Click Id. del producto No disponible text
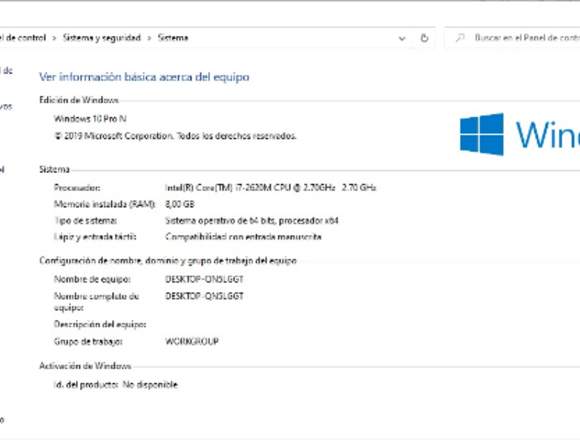The height and width of the screenshot is (440, 580). pos(116,385)
